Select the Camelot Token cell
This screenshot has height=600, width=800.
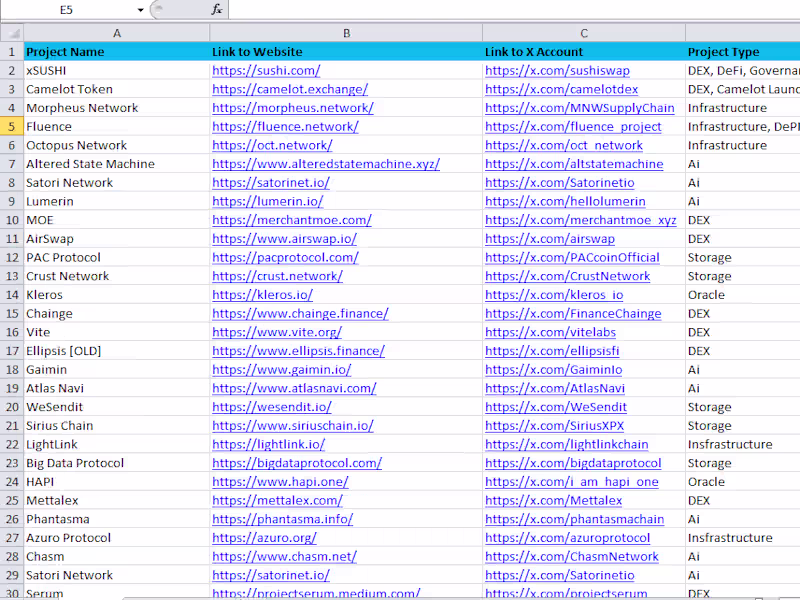[117, 89]
